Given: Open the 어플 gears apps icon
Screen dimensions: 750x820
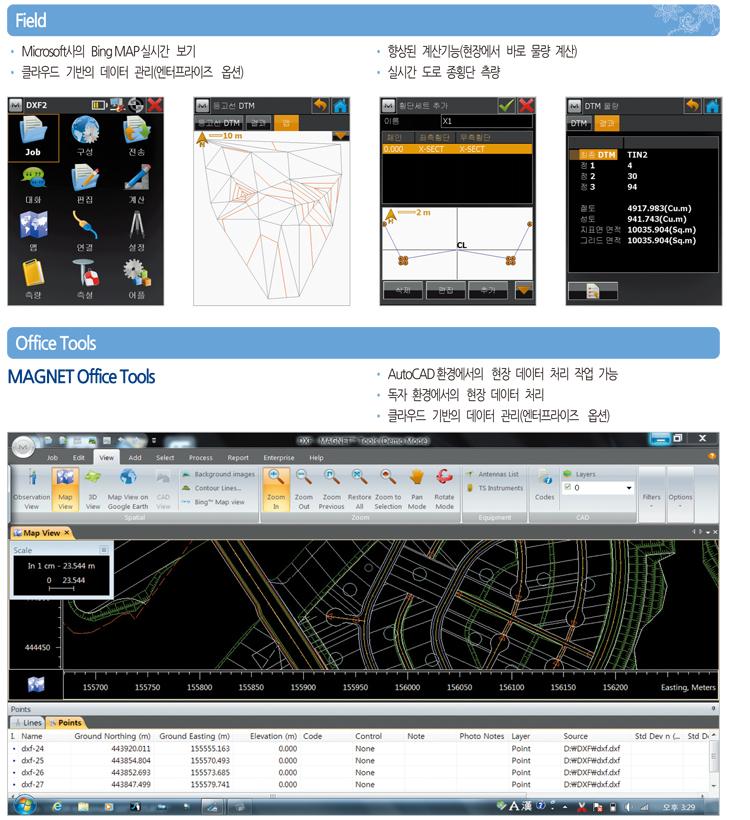Looking at the screenshot, I should (137, 272).
